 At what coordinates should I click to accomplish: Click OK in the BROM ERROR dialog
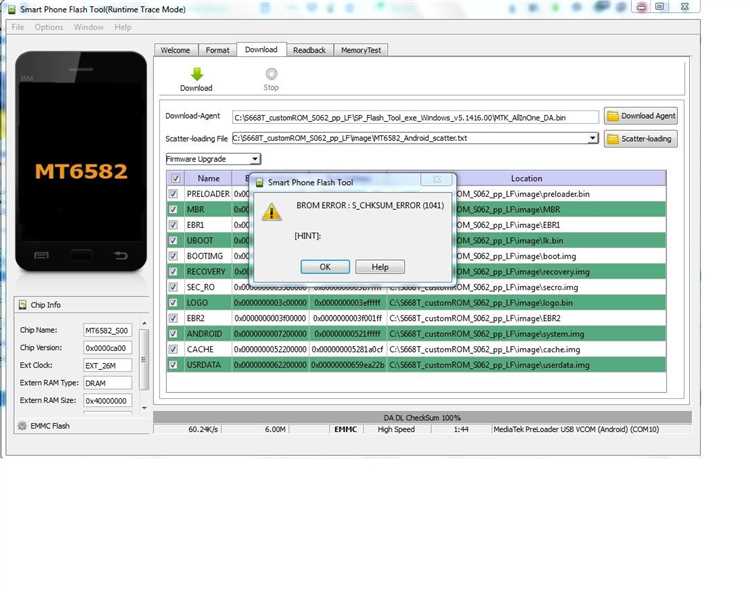tap(325, 267)
